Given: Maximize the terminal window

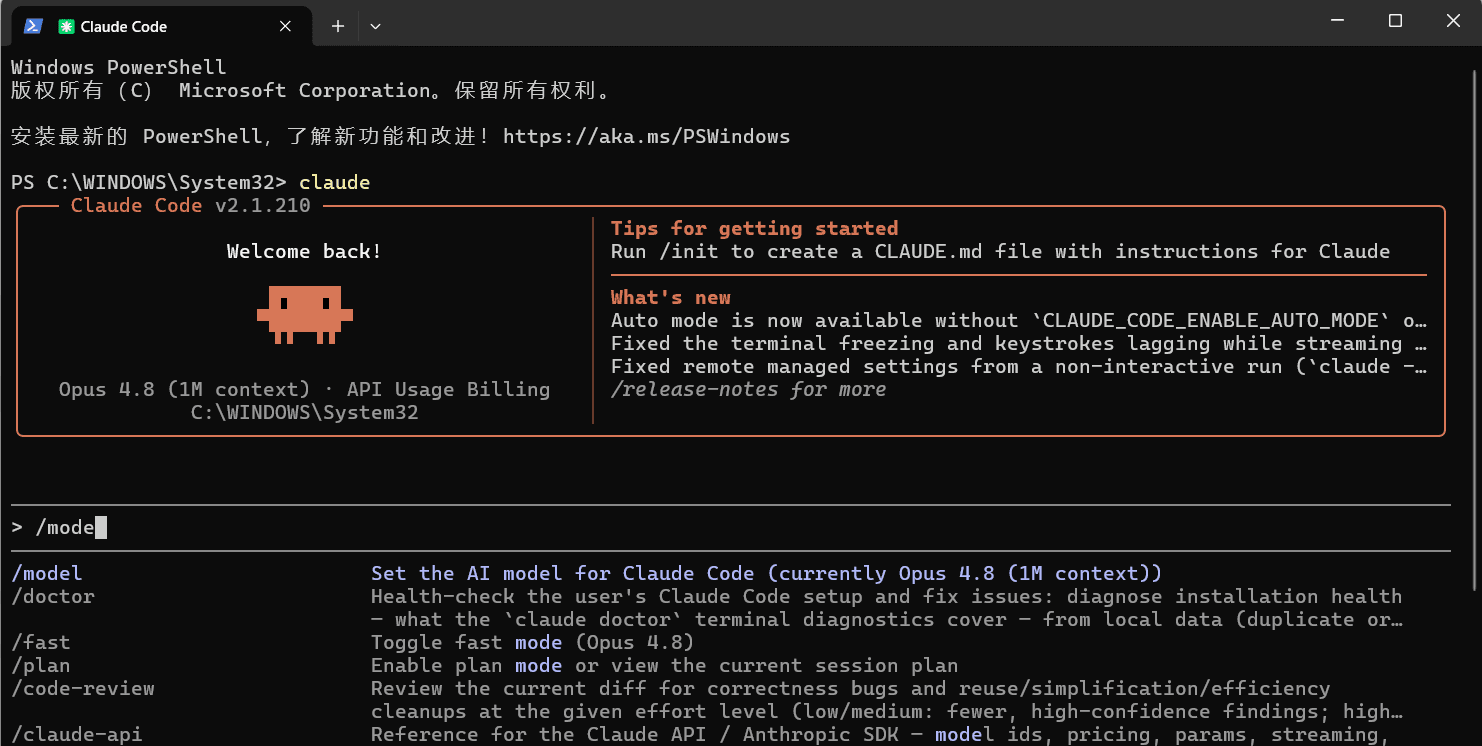Looking at the screenshot, I should [x=1395, y=21].
